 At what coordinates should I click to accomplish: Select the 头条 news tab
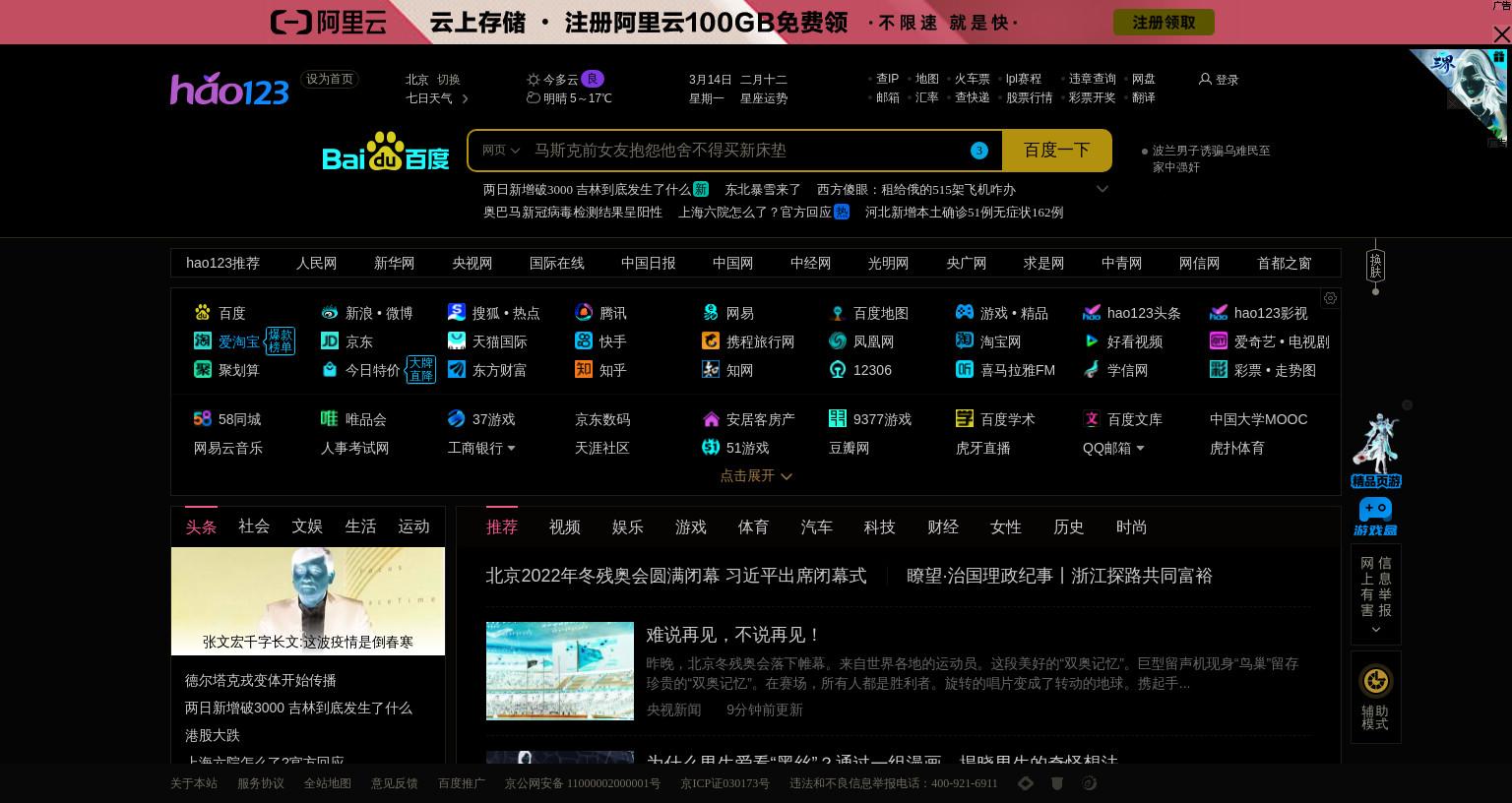(x=201, y=526)
